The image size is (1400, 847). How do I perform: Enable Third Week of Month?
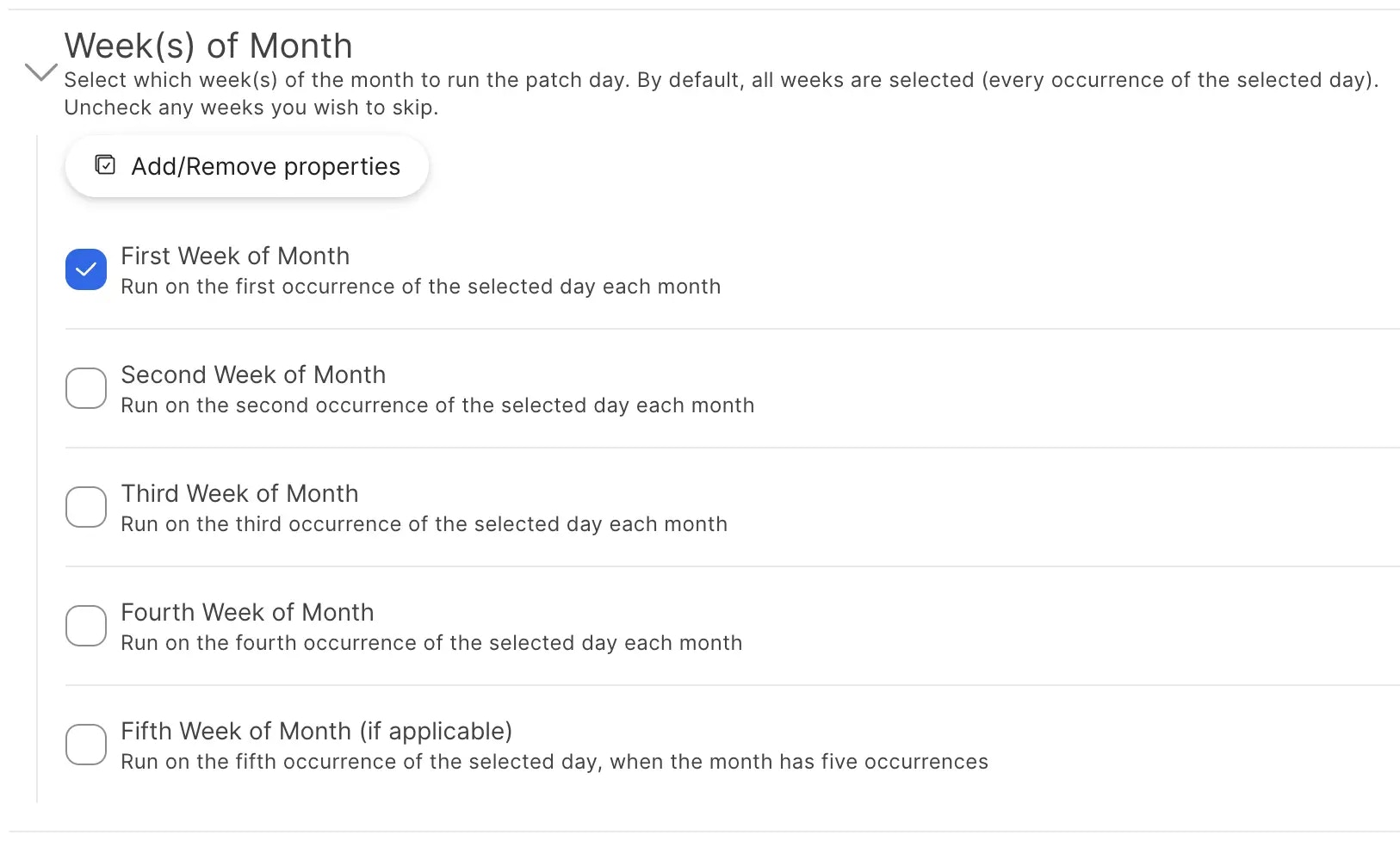pos(85,507)
